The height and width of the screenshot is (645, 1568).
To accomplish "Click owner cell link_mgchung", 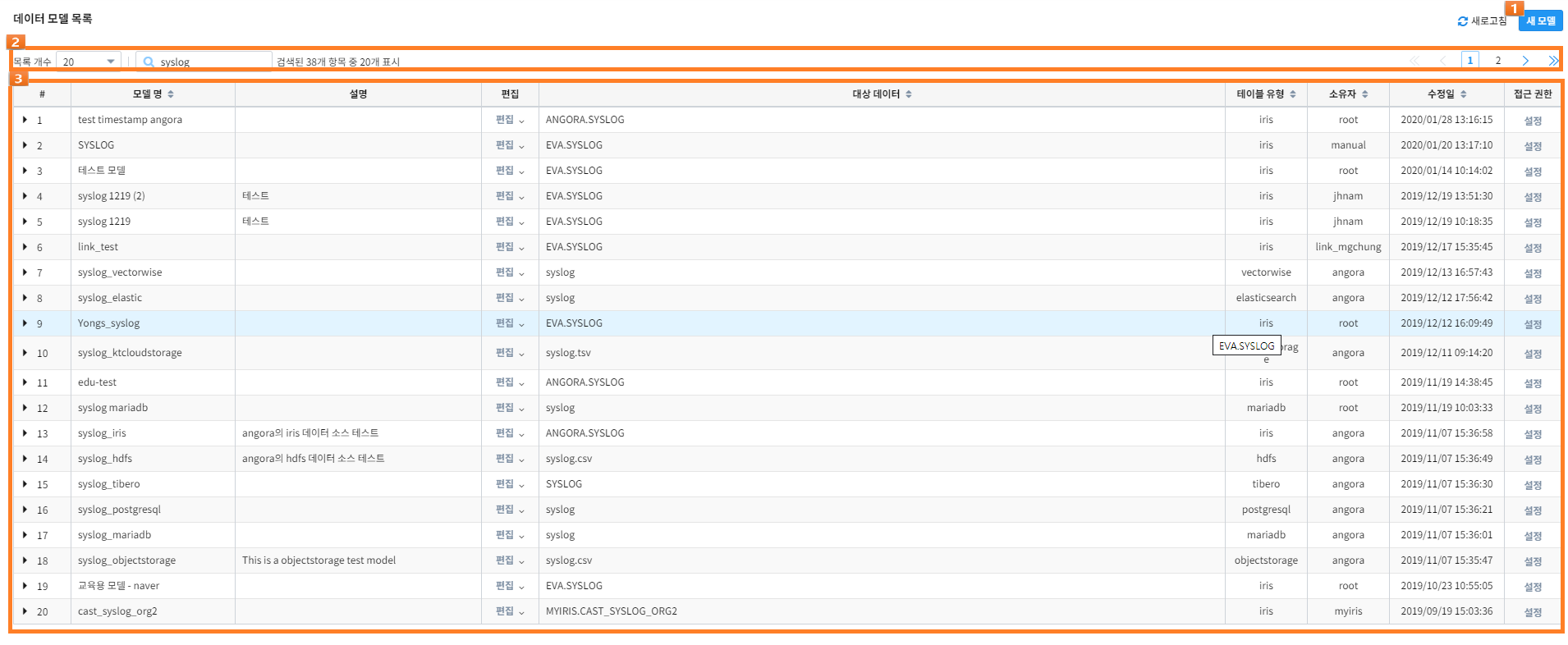I will 1348,247.
